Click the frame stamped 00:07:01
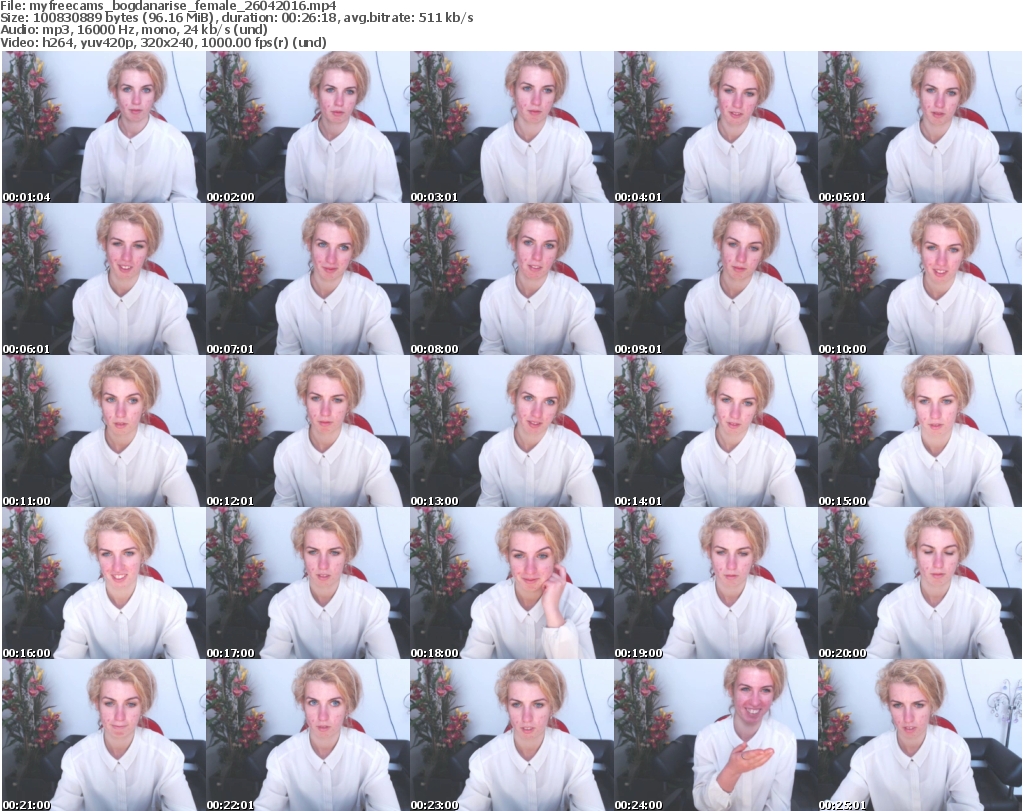This screenshot has width=1024, height=811. tap(308, 279)
